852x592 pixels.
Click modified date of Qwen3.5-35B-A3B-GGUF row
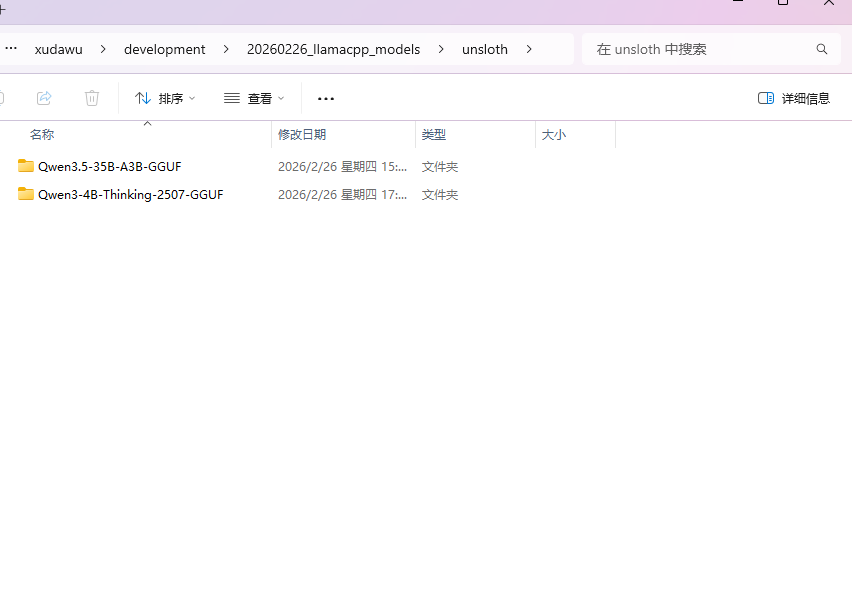342,167
